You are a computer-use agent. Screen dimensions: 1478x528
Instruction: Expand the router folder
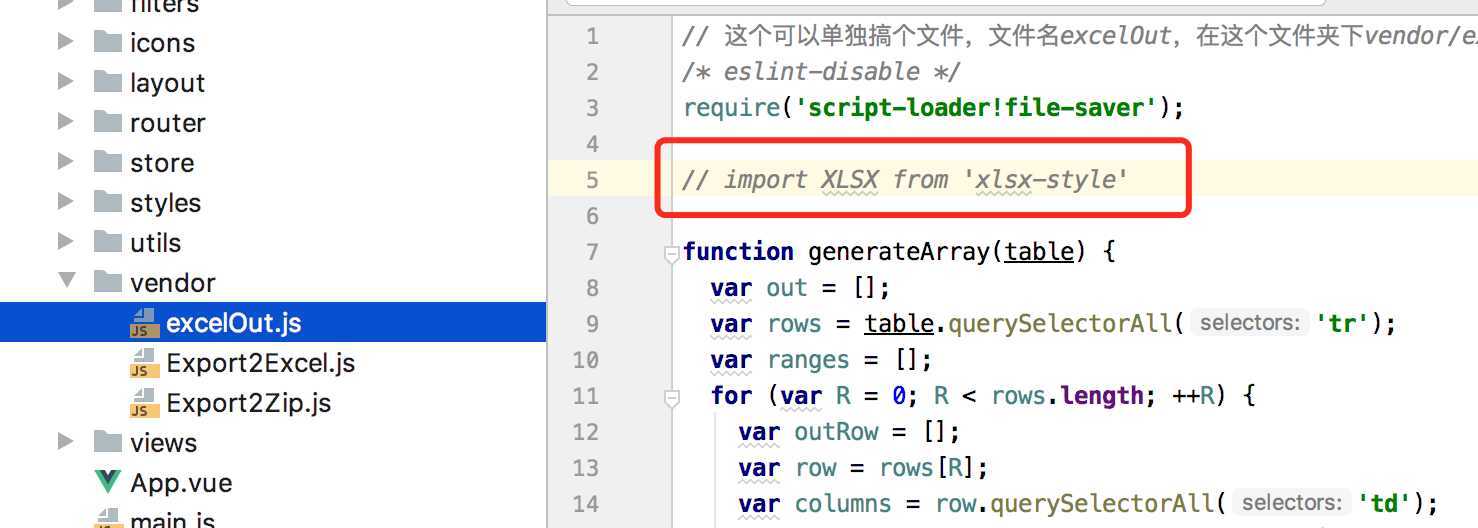(66, 122)
